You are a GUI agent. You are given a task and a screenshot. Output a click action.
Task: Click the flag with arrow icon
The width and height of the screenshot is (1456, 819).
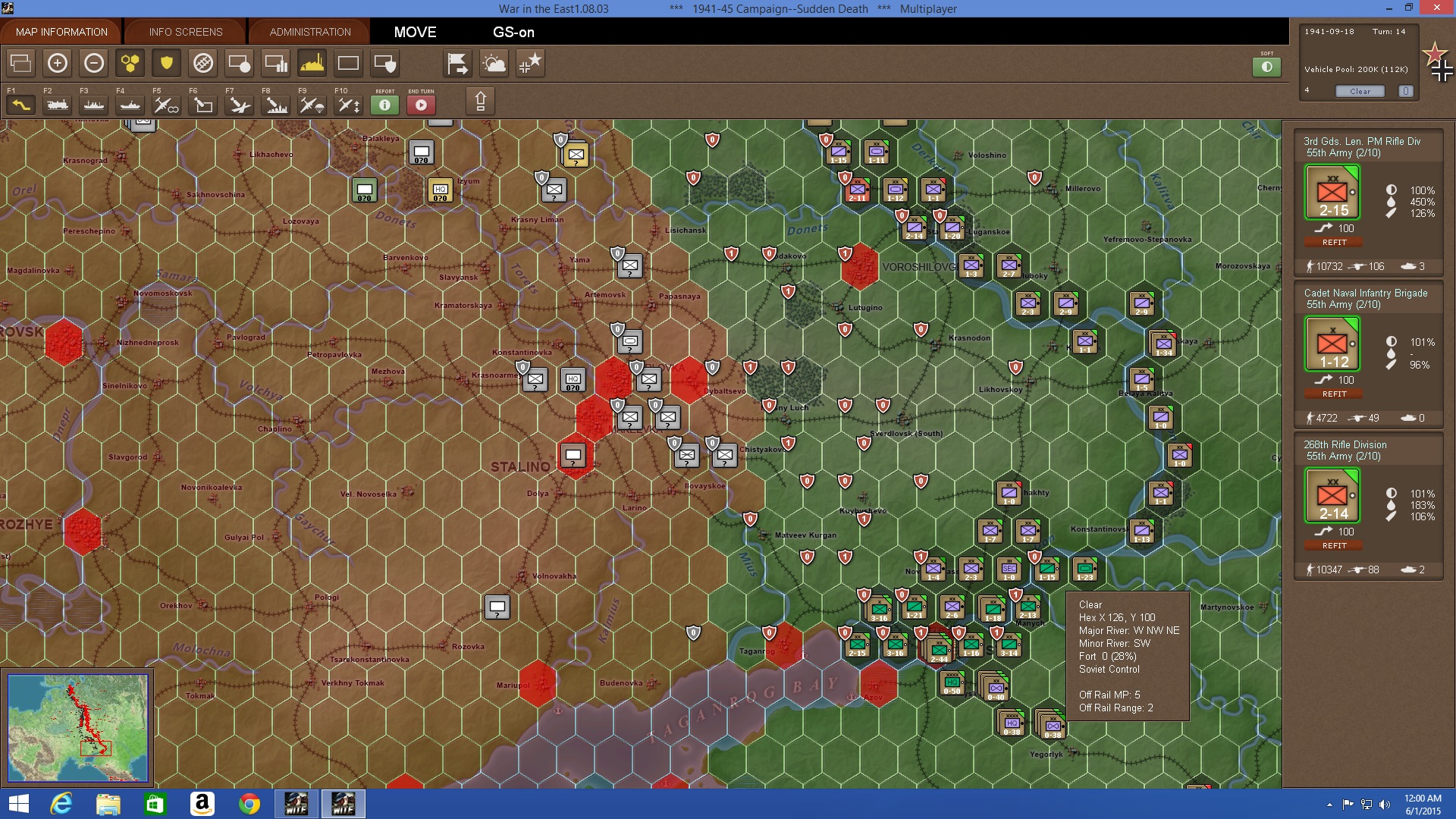click(x=458, y=63)
